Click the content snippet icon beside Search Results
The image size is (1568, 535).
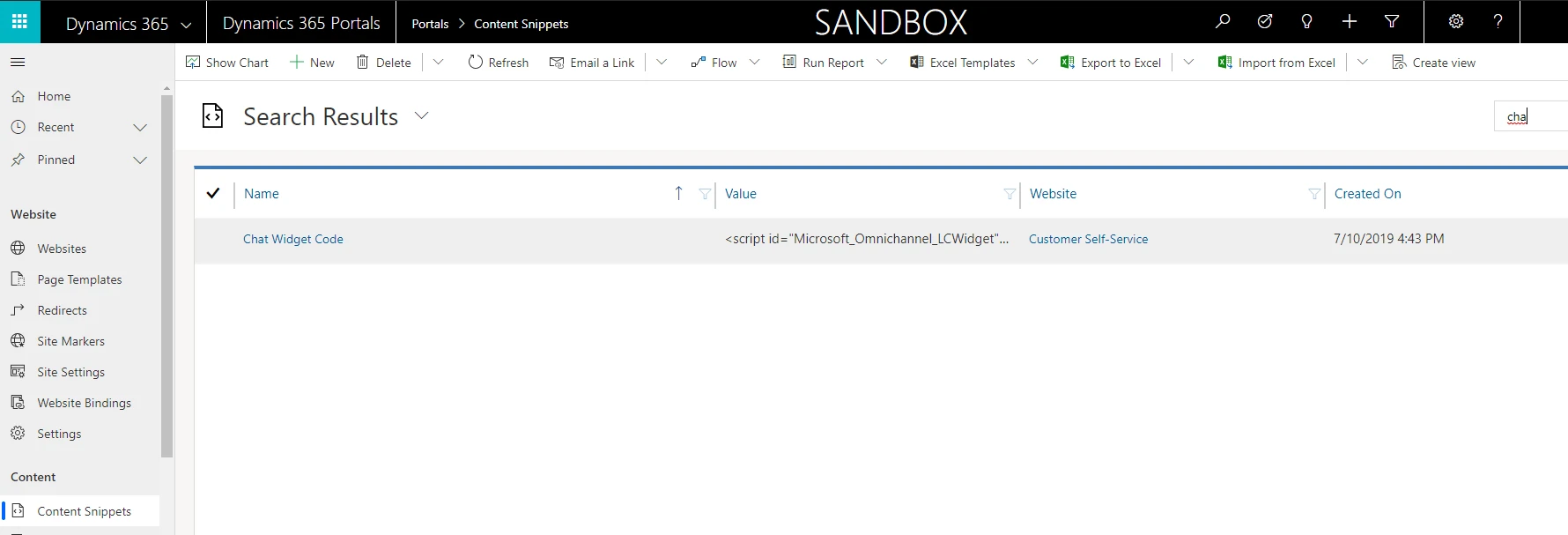click(212, 116)
